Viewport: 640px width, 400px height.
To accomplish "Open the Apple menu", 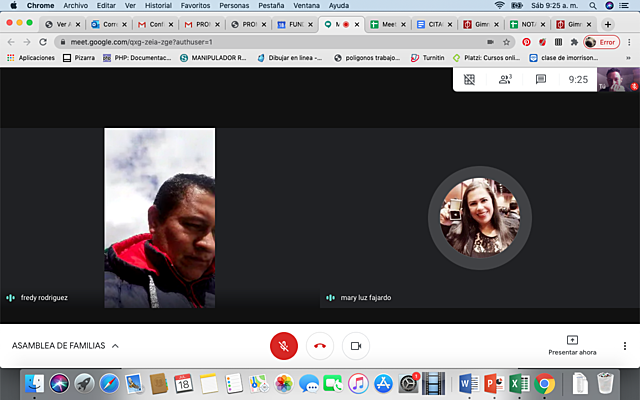I will (x=13, y=5).
